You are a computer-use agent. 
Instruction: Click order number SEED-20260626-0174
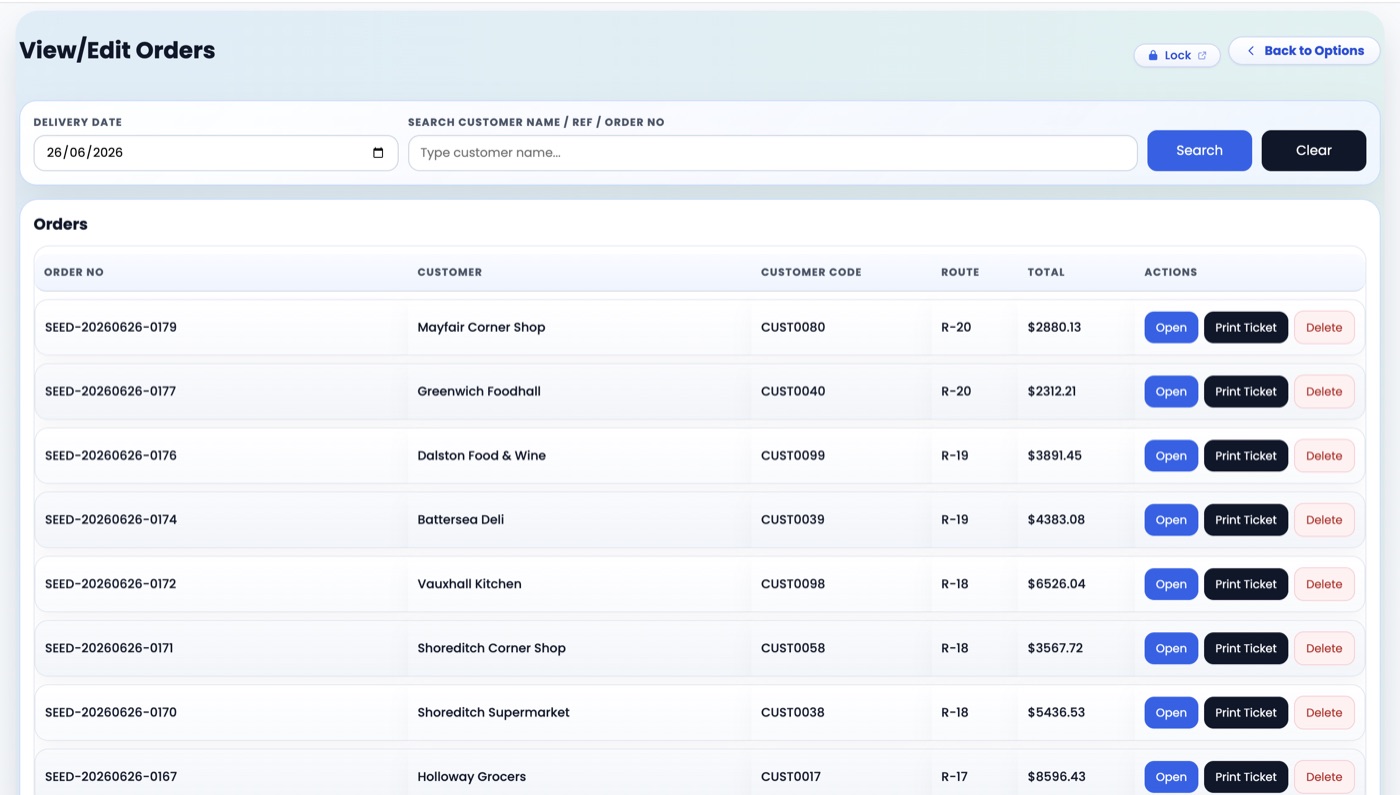pyautogui.click(x=111, y=519)
